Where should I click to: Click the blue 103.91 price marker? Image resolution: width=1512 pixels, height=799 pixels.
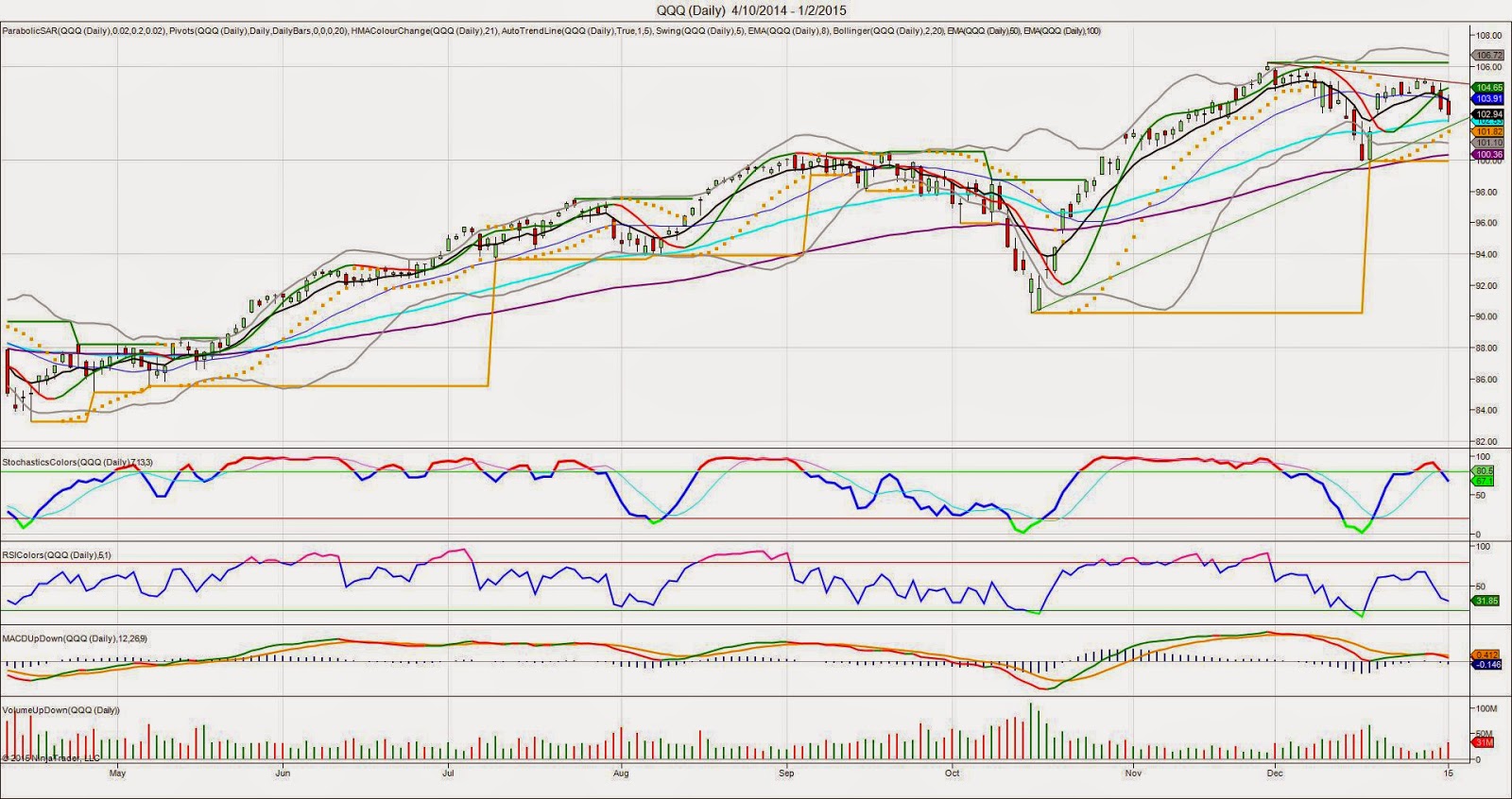click(1488, 98)
